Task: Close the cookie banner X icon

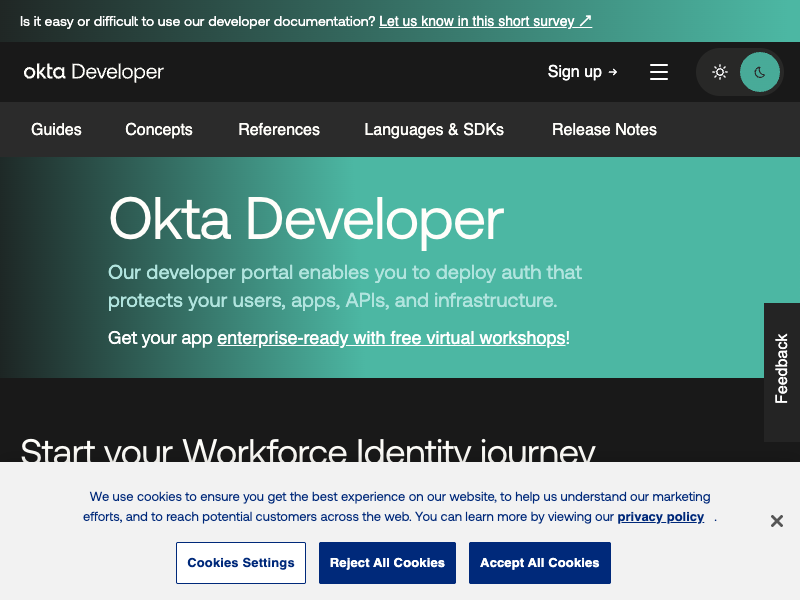Action: coord(777,521)
